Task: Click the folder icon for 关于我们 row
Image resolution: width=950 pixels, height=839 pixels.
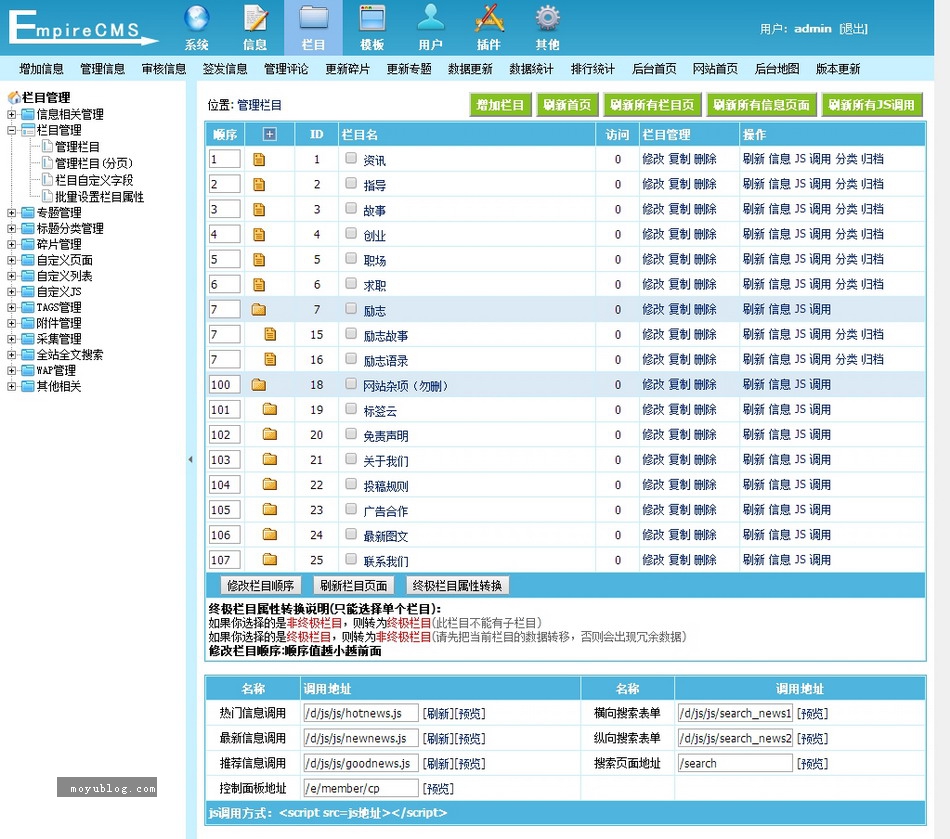Action: (x=270, y=460)
